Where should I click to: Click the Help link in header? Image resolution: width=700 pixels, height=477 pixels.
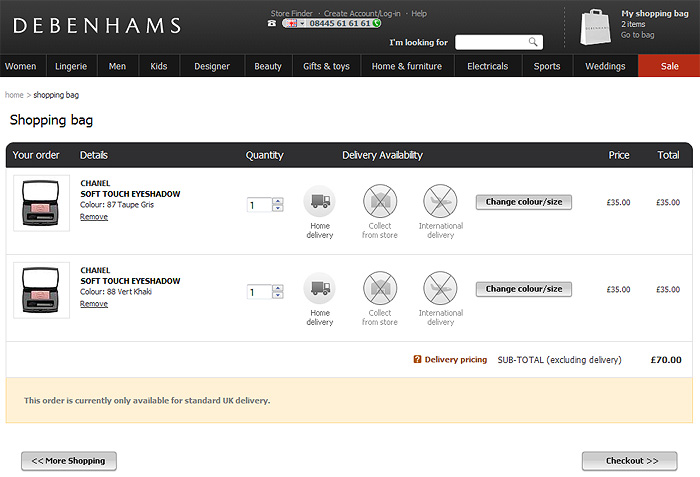click(419, 13)
